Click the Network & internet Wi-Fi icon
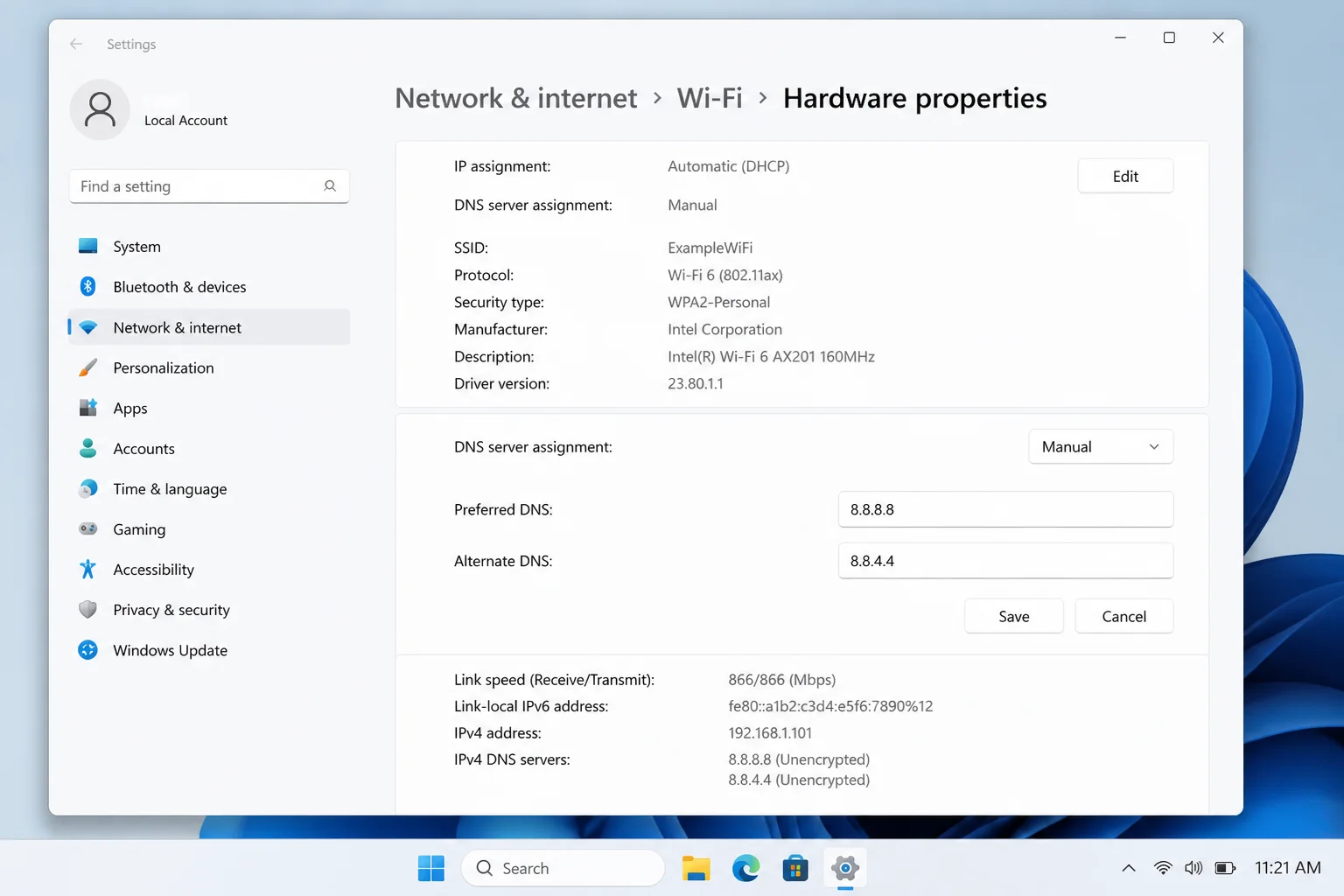This screenshot has height=896, width=1344. coord(87,327)
